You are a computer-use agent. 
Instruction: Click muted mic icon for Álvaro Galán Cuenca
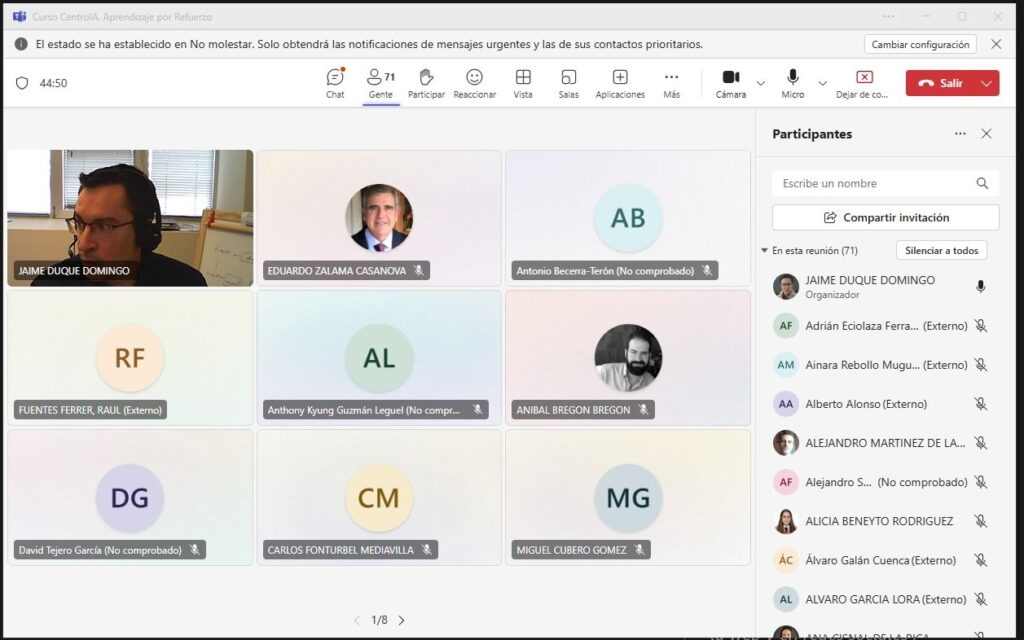980,560
